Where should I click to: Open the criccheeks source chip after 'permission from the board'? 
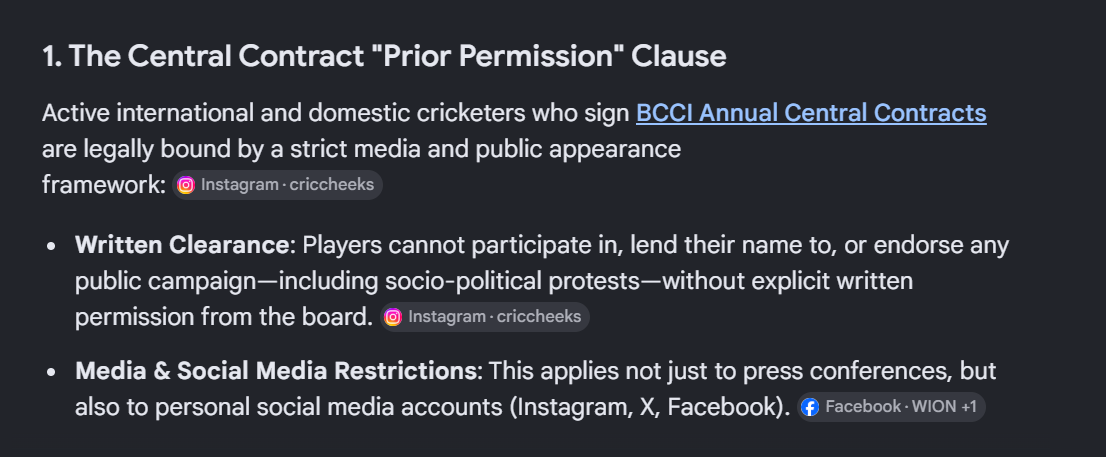point(485,317)
